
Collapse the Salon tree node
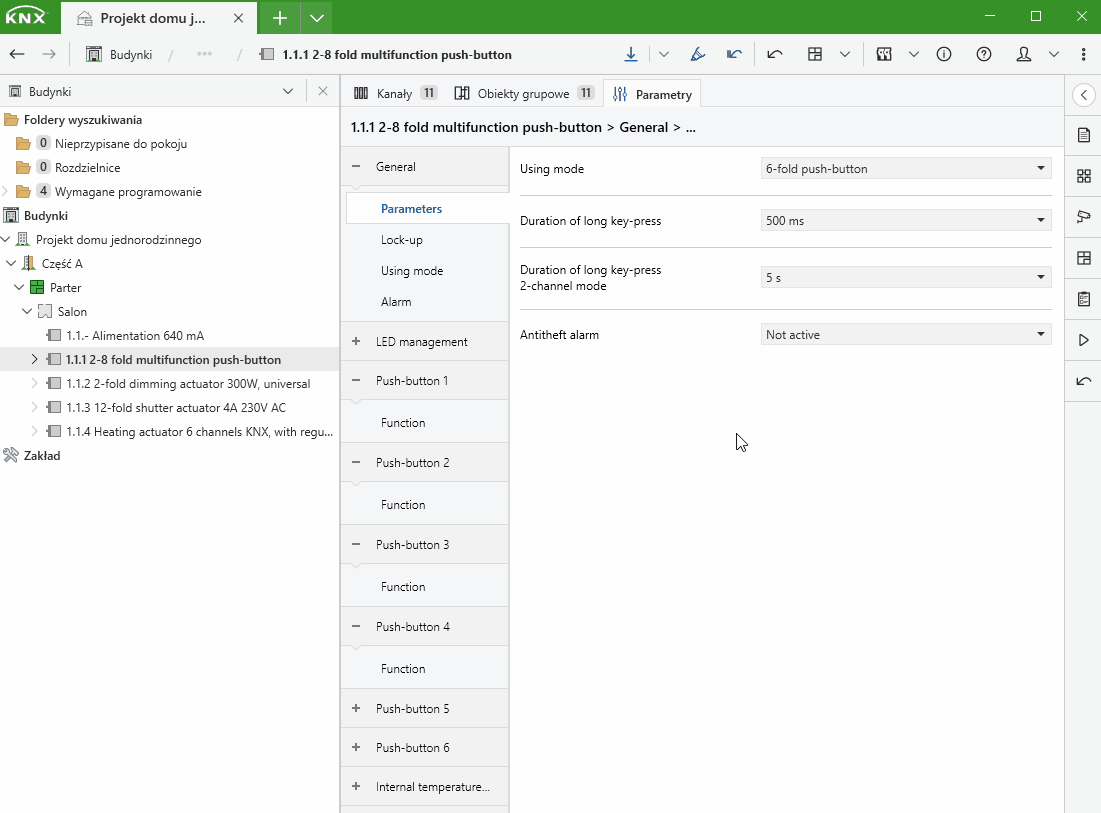click(x=27, y=312)
